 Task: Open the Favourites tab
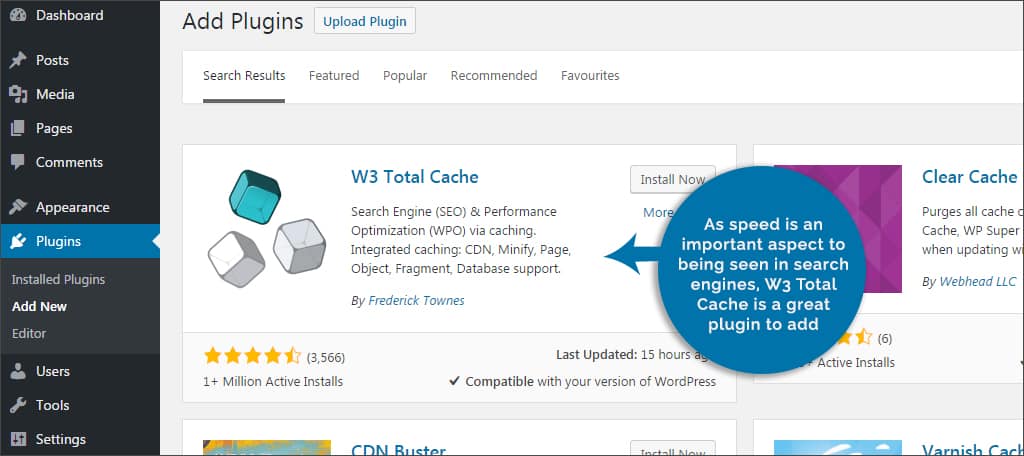[x=590, y=76]
